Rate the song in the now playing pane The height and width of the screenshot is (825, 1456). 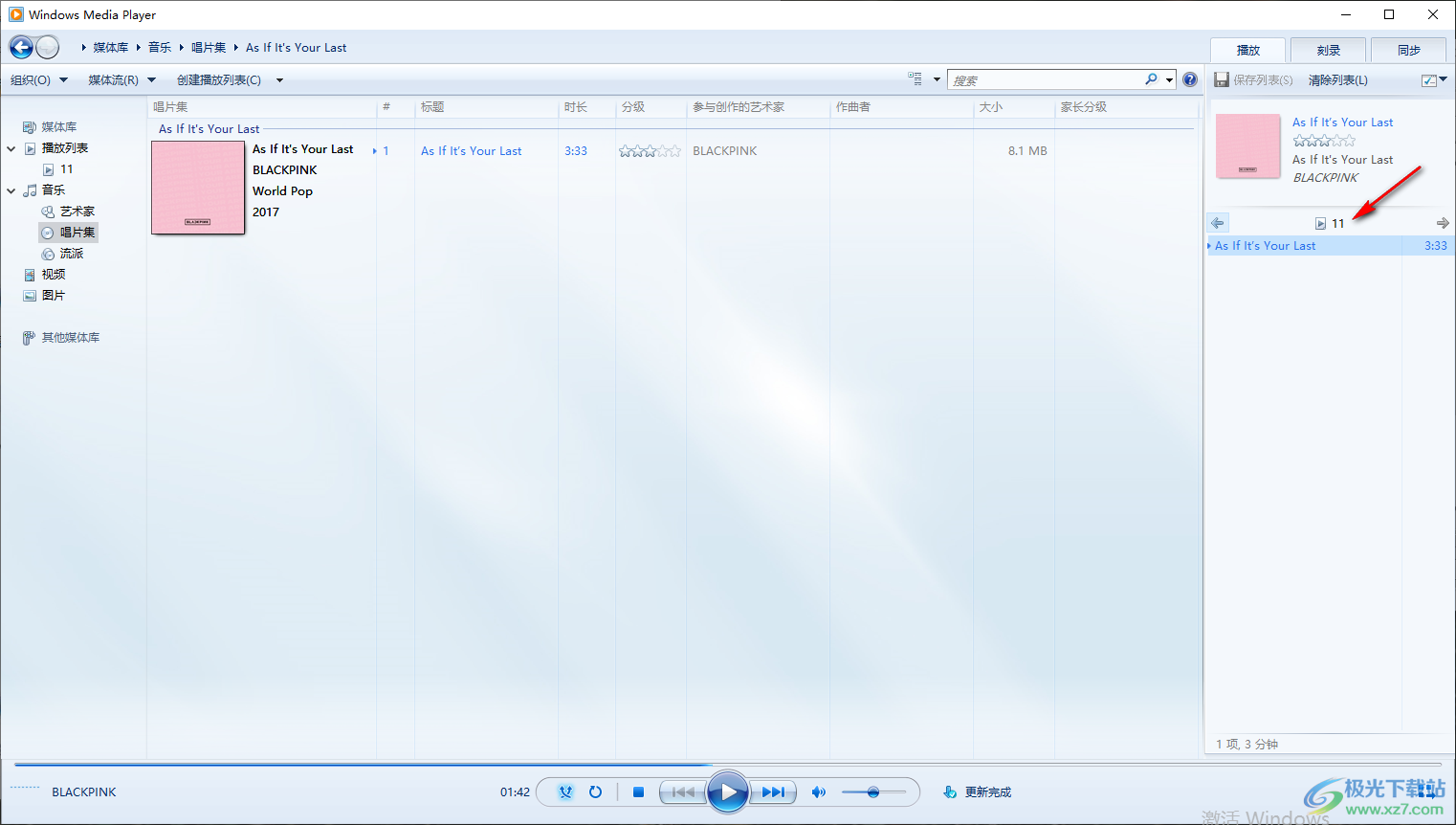pos(1324,141)
